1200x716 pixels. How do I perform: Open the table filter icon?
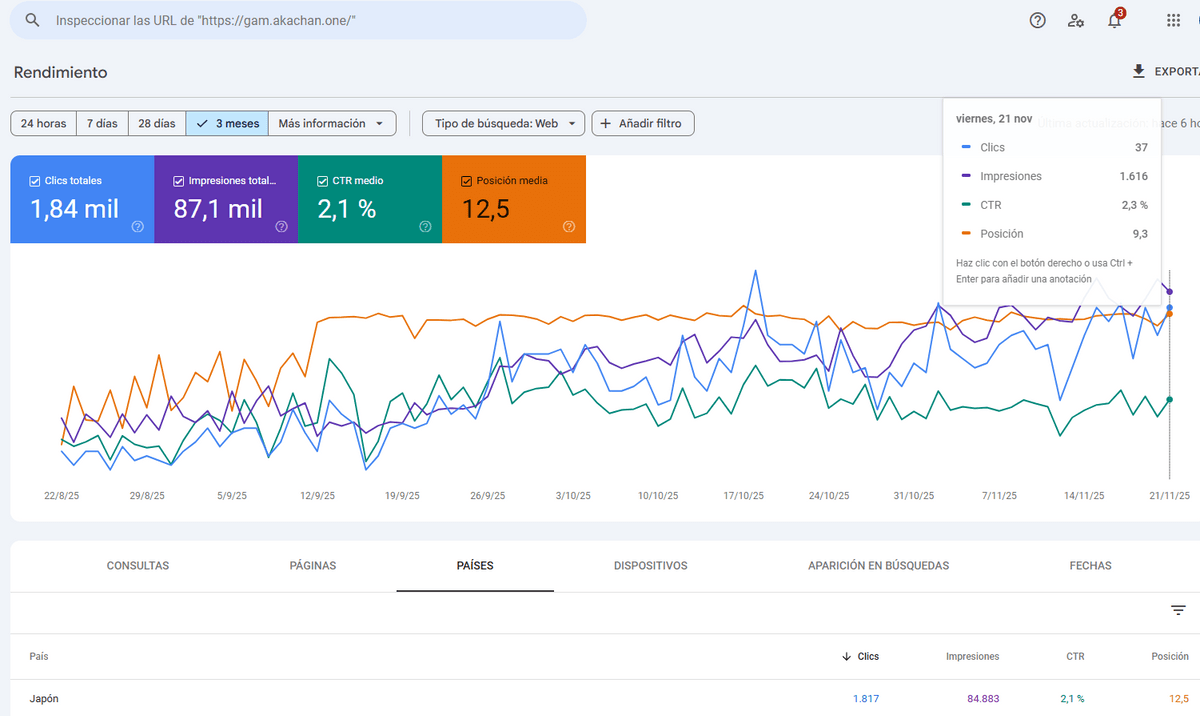pyautogui.click(x=1178, y=610)
